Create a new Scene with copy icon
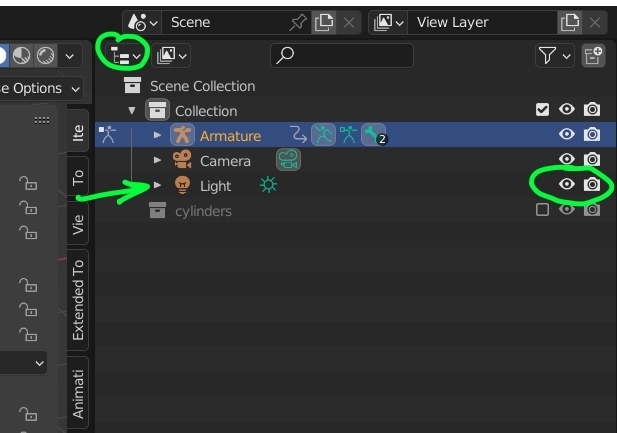The height and width of the screenshot is (433, 617). tap(323, 22)
